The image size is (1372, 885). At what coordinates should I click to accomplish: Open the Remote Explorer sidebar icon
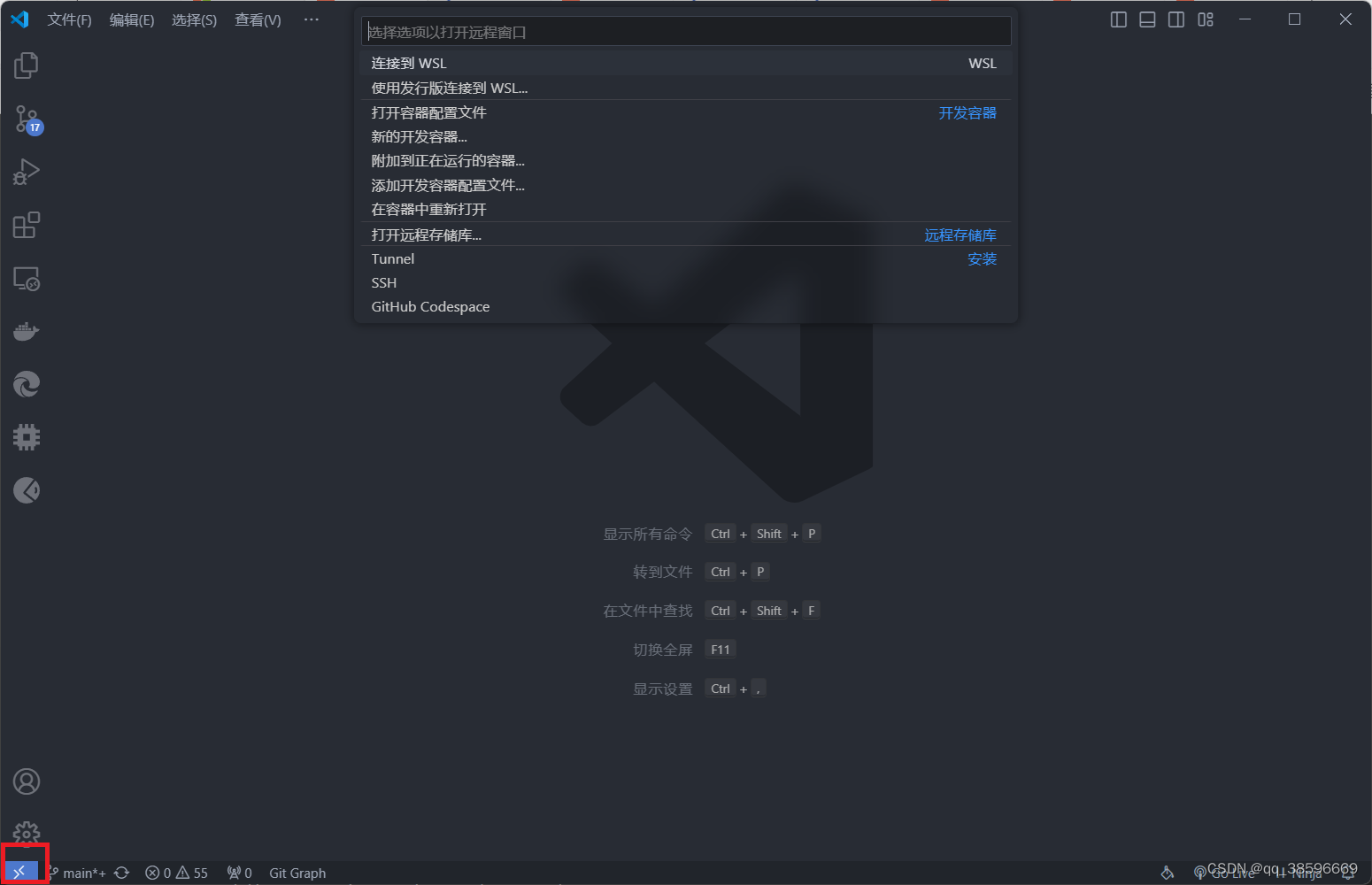(26, 278)
